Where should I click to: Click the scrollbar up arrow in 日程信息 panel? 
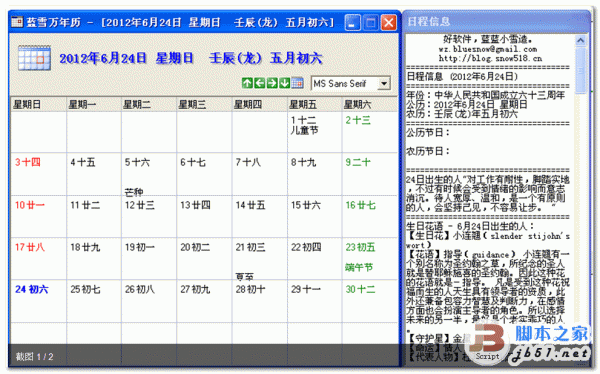[x=580, y=40]
